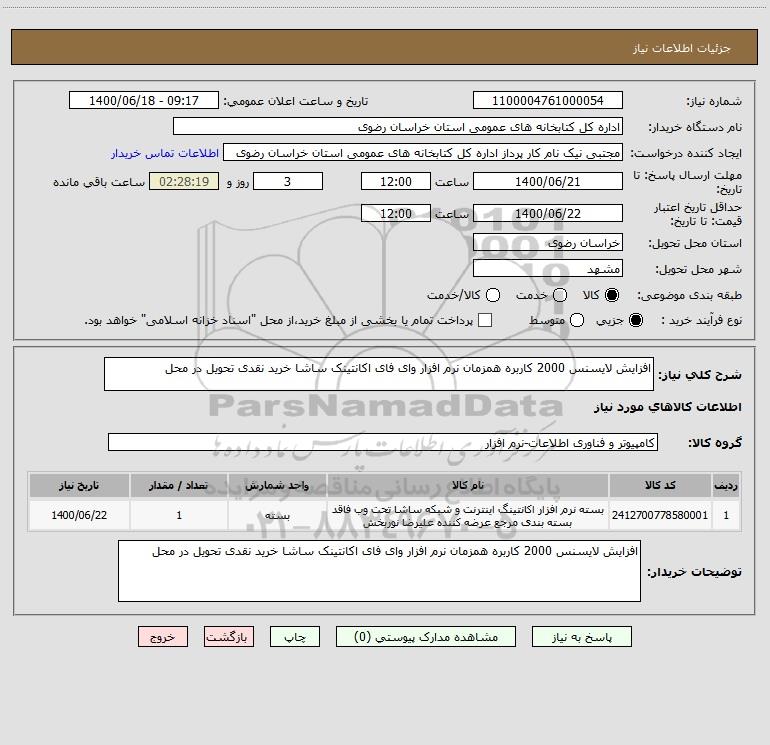Click the product name cell in row 1
Image resolution: width=770 pixels, height=745 pixels.
[468, 515]
